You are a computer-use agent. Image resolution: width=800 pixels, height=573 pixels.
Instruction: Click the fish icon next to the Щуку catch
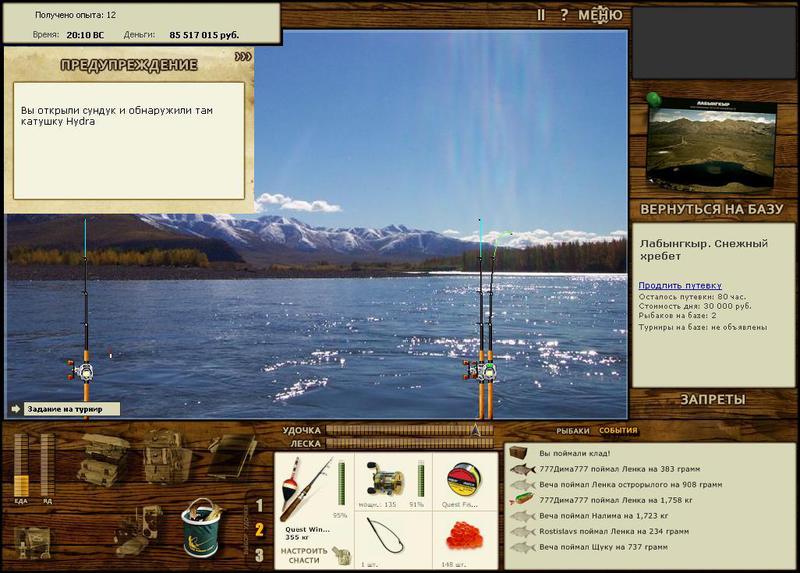tap(522, 547)
